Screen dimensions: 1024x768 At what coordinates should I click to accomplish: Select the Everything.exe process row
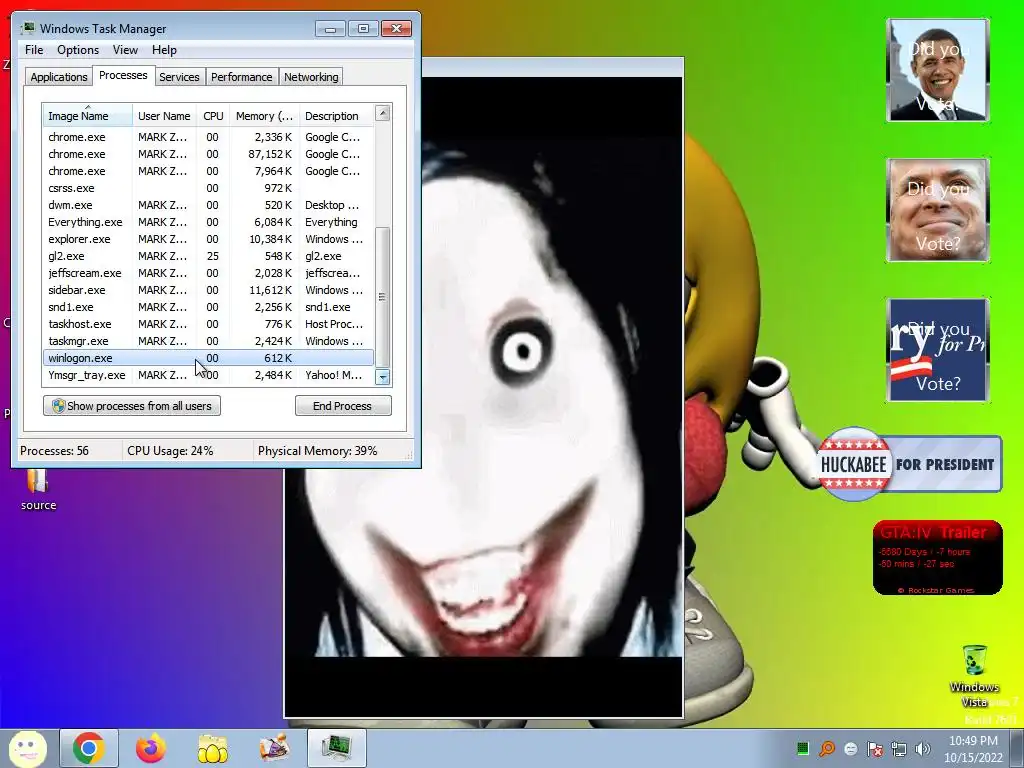pyautogui.click(x=208, y=222)
